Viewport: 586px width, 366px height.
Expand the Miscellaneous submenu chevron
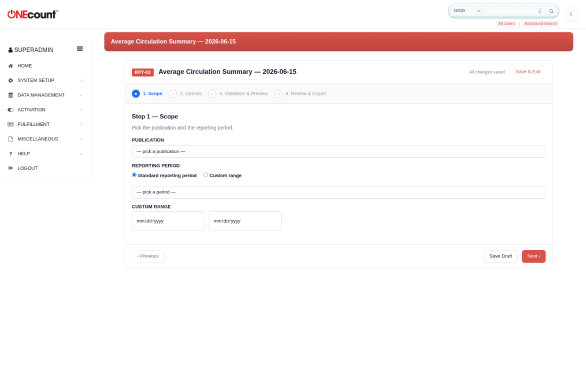pyautogui.click(x=81, y=139)
